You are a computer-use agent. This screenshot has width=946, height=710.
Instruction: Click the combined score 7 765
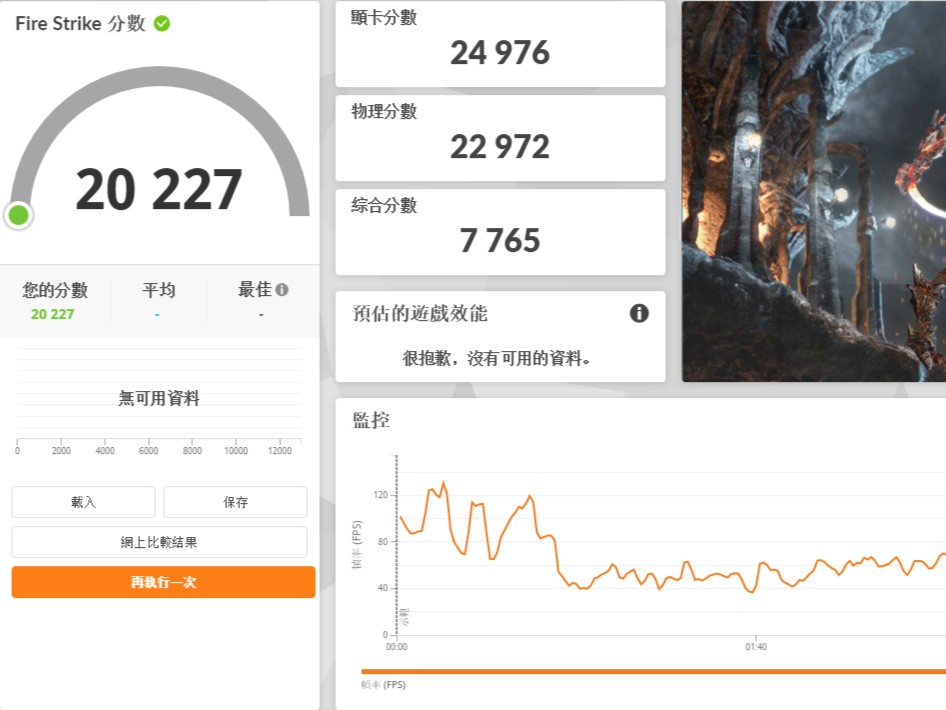[500, 241]
